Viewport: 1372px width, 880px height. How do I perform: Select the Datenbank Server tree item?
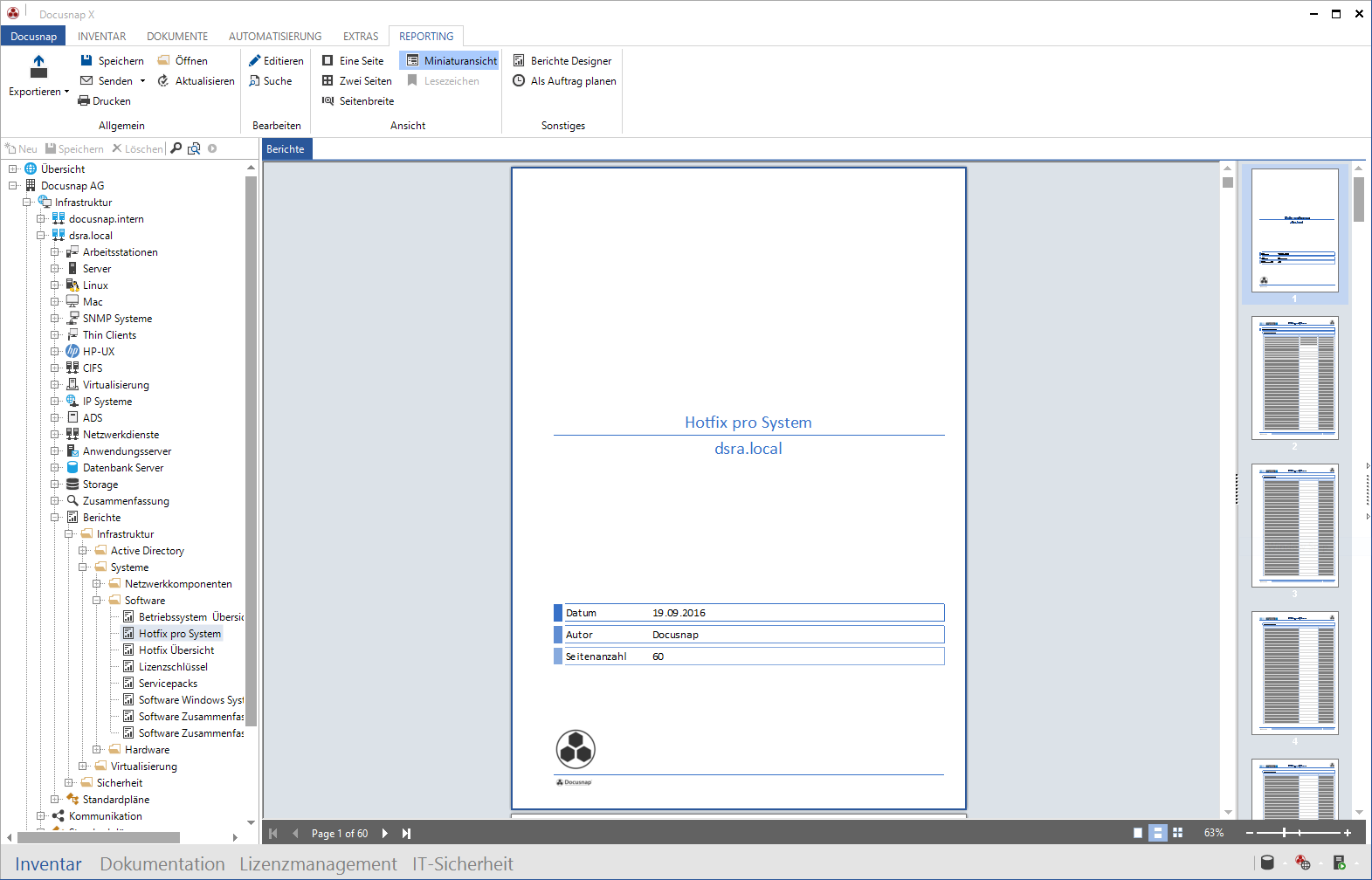(x=122, y=467)
